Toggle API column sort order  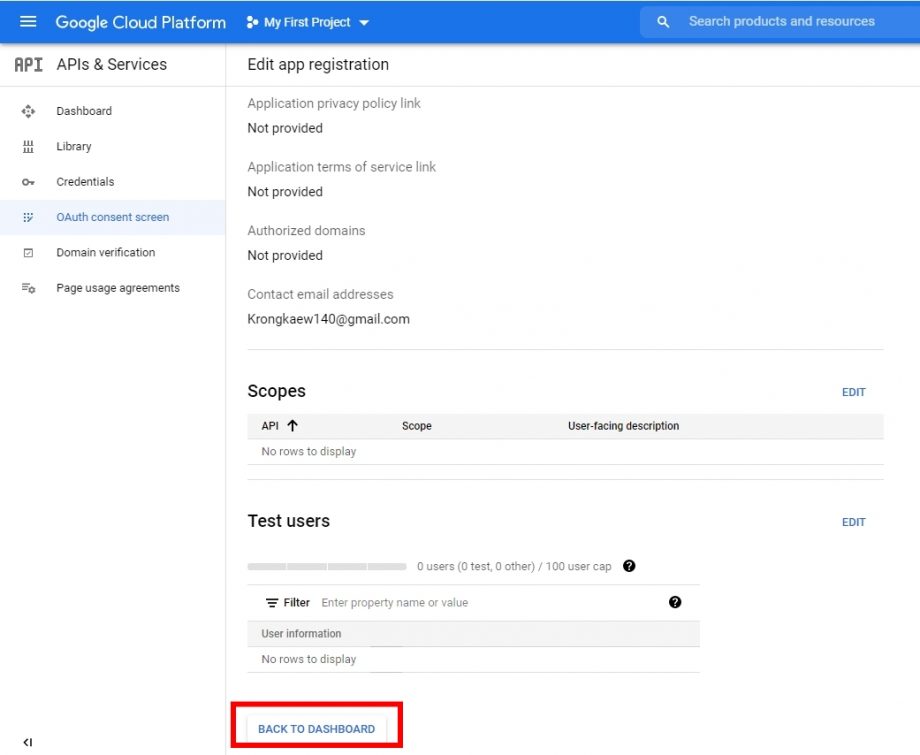pyautogui.click(x=290, y=425)
